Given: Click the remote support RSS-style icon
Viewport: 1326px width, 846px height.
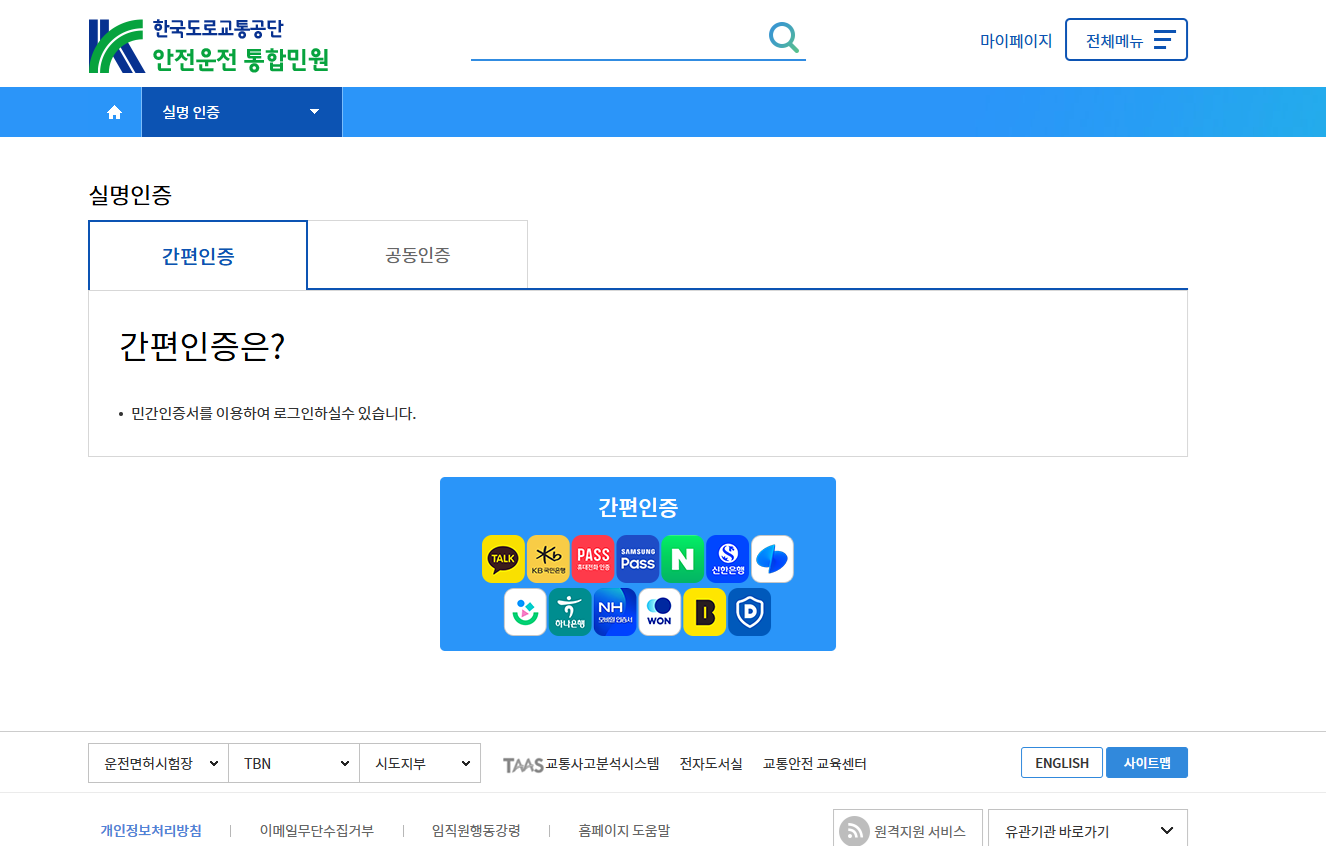Looking at the screenshot, I should (x=854, y=831).
